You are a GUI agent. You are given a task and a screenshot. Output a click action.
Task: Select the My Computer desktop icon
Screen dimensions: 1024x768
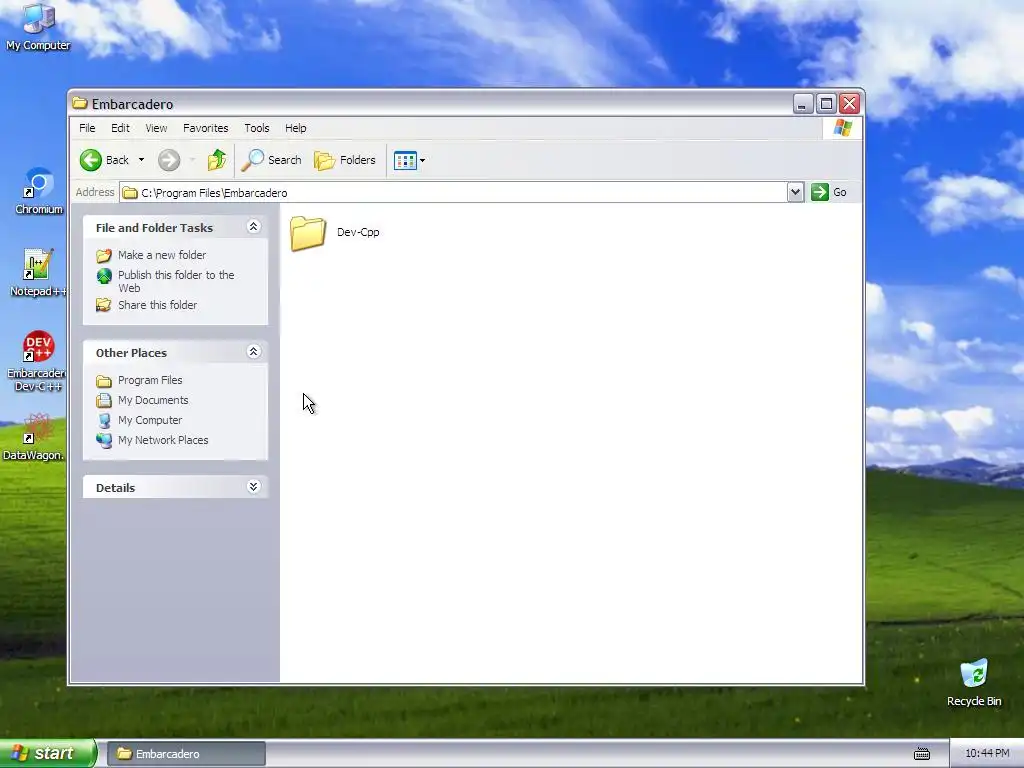38,27
